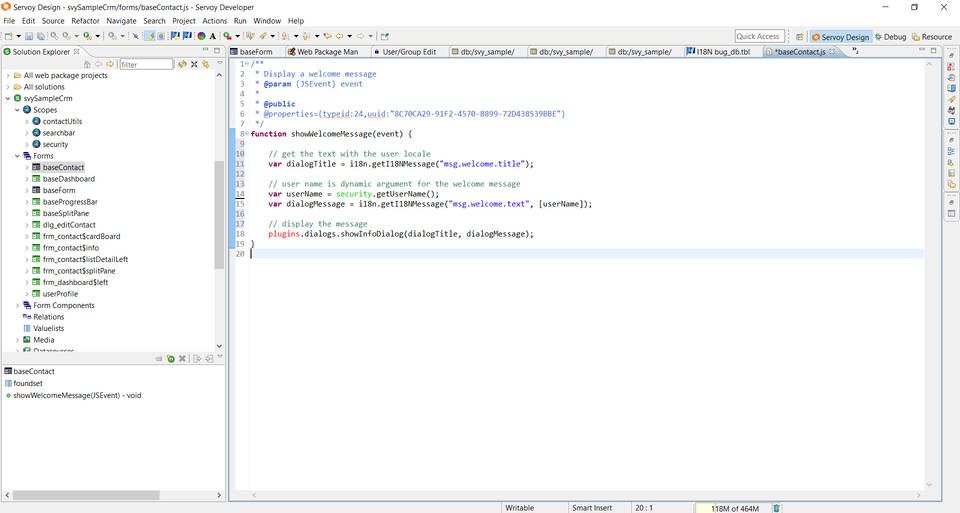The width and height of the screenshot is (960, 513).
Task: Collapse the svySampleCrm solution node
Action: click(x=8, y=99)
